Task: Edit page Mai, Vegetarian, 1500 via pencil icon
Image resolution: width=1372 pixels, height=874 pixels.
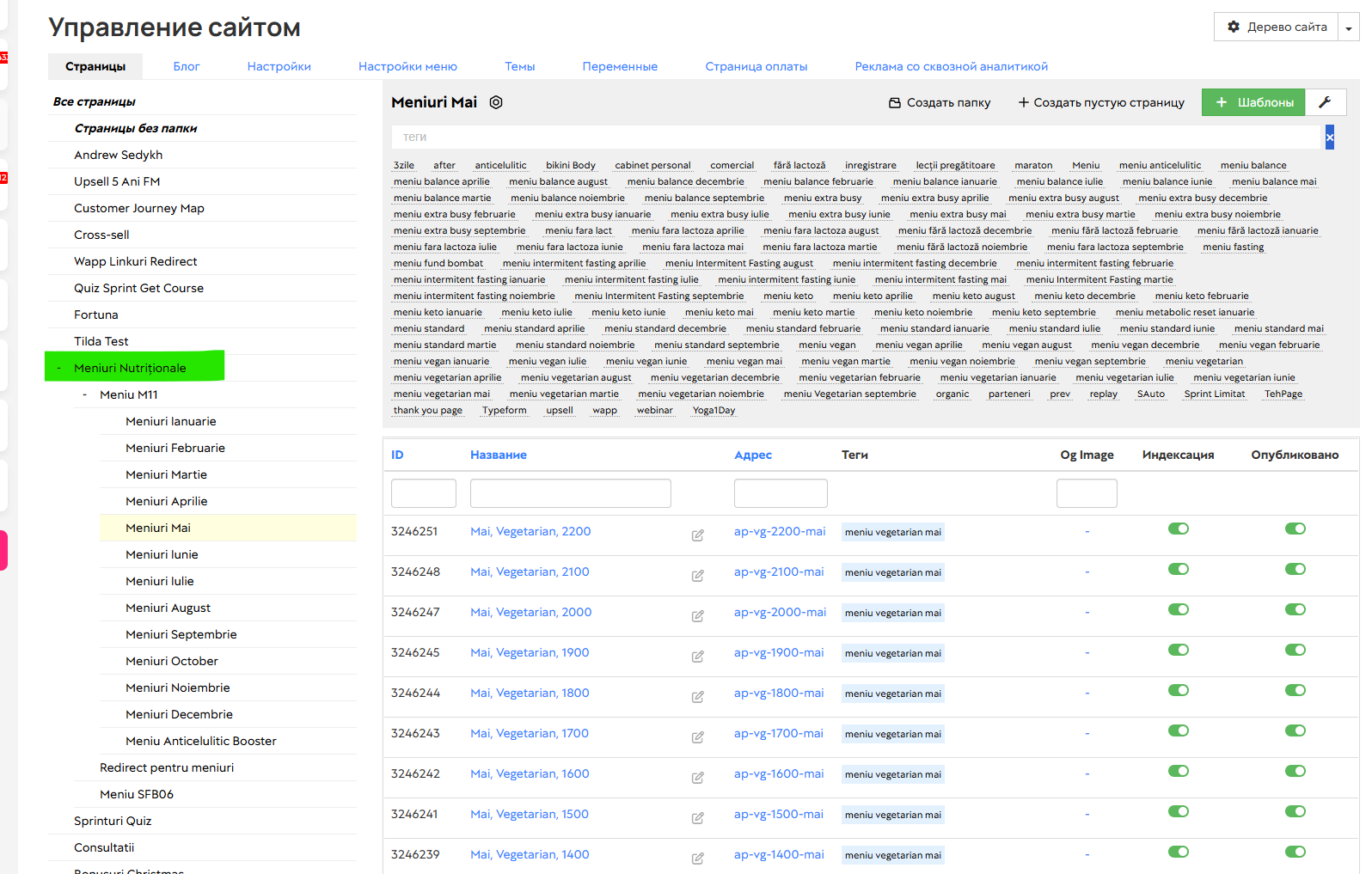Action: pyautogui.click(x=698, y=817)
